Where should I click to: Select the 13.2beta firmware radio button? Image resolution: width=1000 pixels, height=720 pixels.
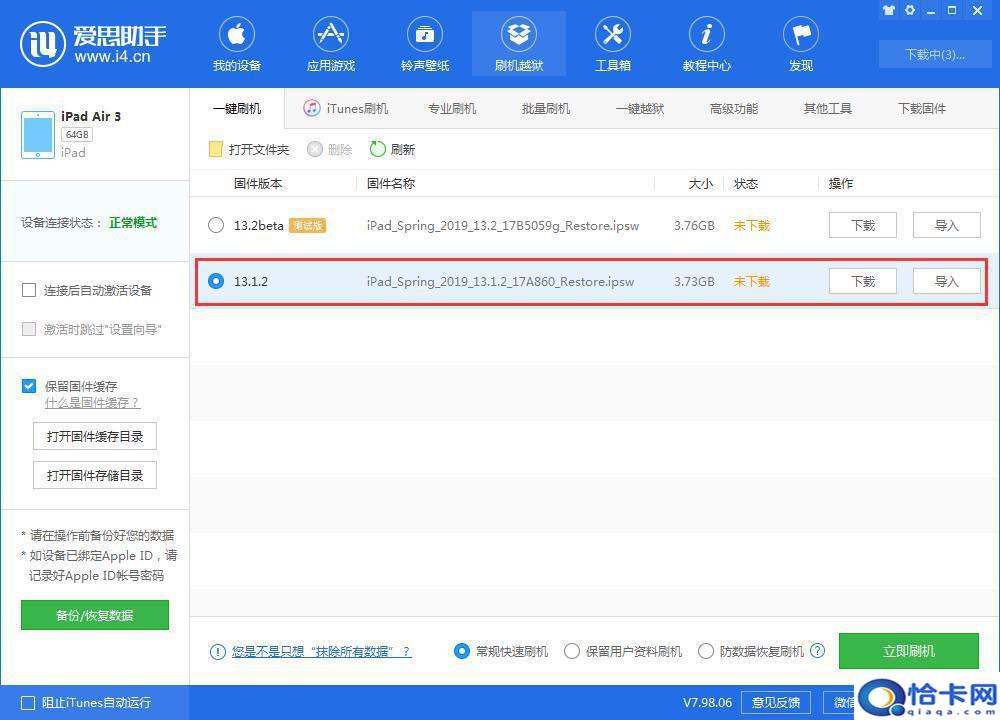point(216,225)
